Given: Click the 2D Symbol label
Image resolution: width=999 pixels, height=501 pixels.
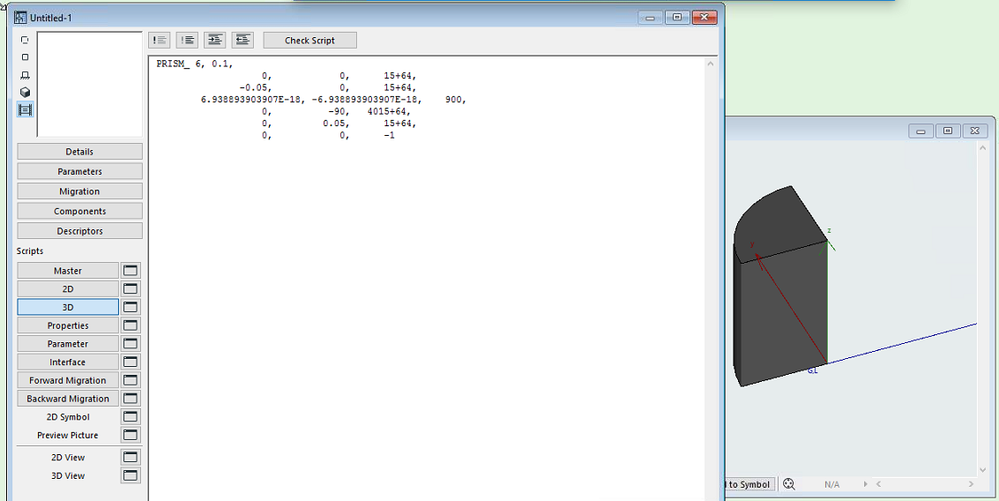Looking at the screenshot, I should 68,417.
